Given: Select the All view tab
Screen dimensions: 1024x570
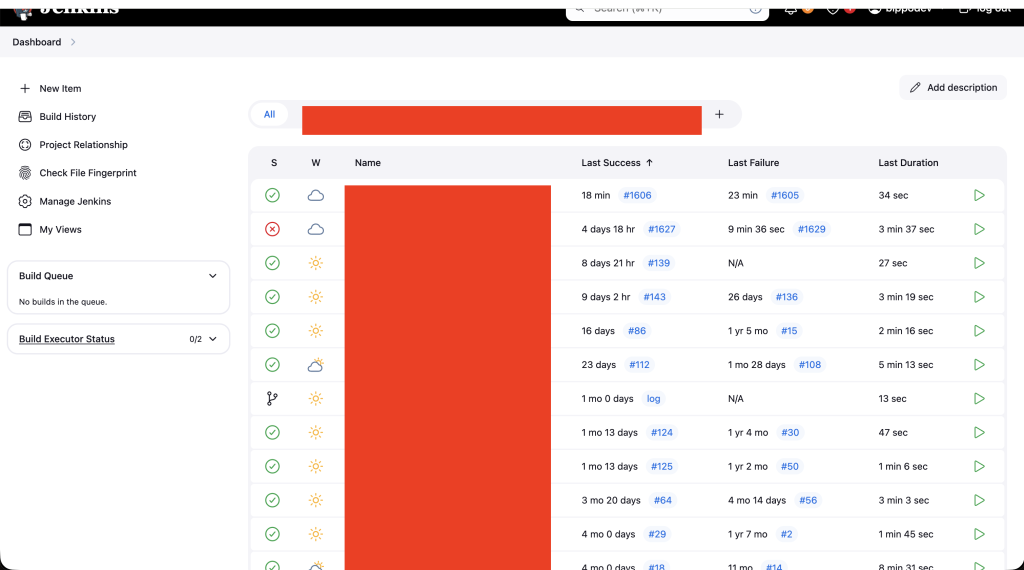Looking at the screenshot, I should pos(269,114).
